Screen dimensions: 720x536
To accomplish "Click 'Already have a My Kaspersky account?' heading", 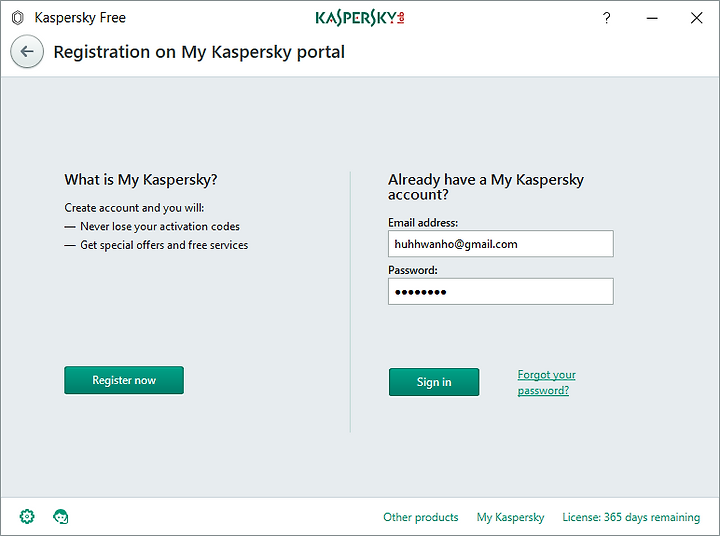I will point(486,187).
